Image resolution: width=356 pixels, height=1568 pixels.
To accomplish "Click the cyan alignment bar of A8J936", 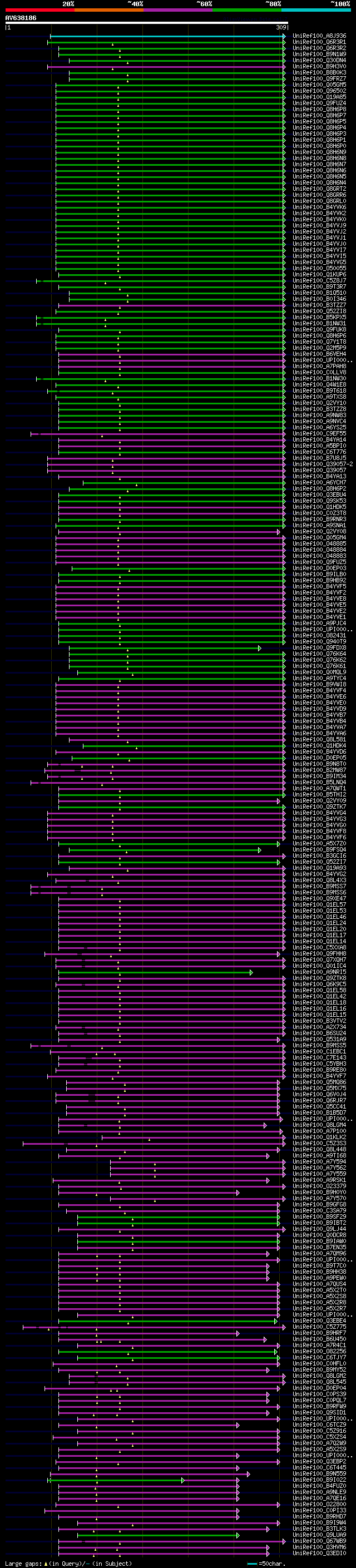I will [167, 36].
